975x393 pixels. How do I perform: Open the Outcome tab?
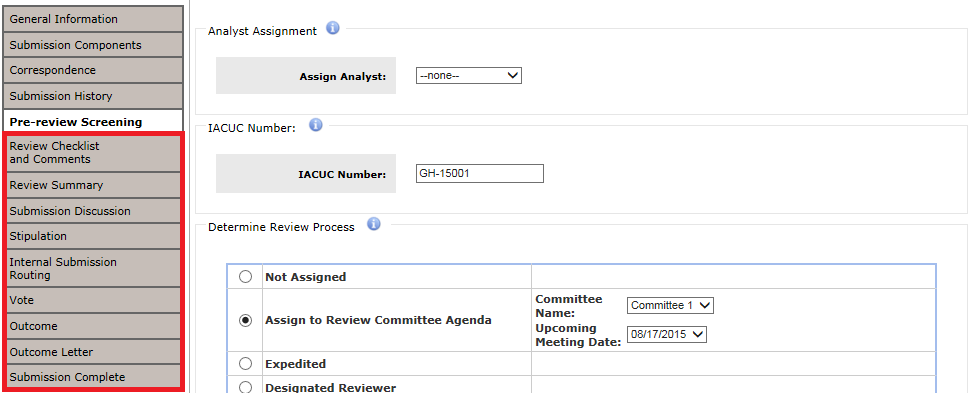(x=93, y=326)
